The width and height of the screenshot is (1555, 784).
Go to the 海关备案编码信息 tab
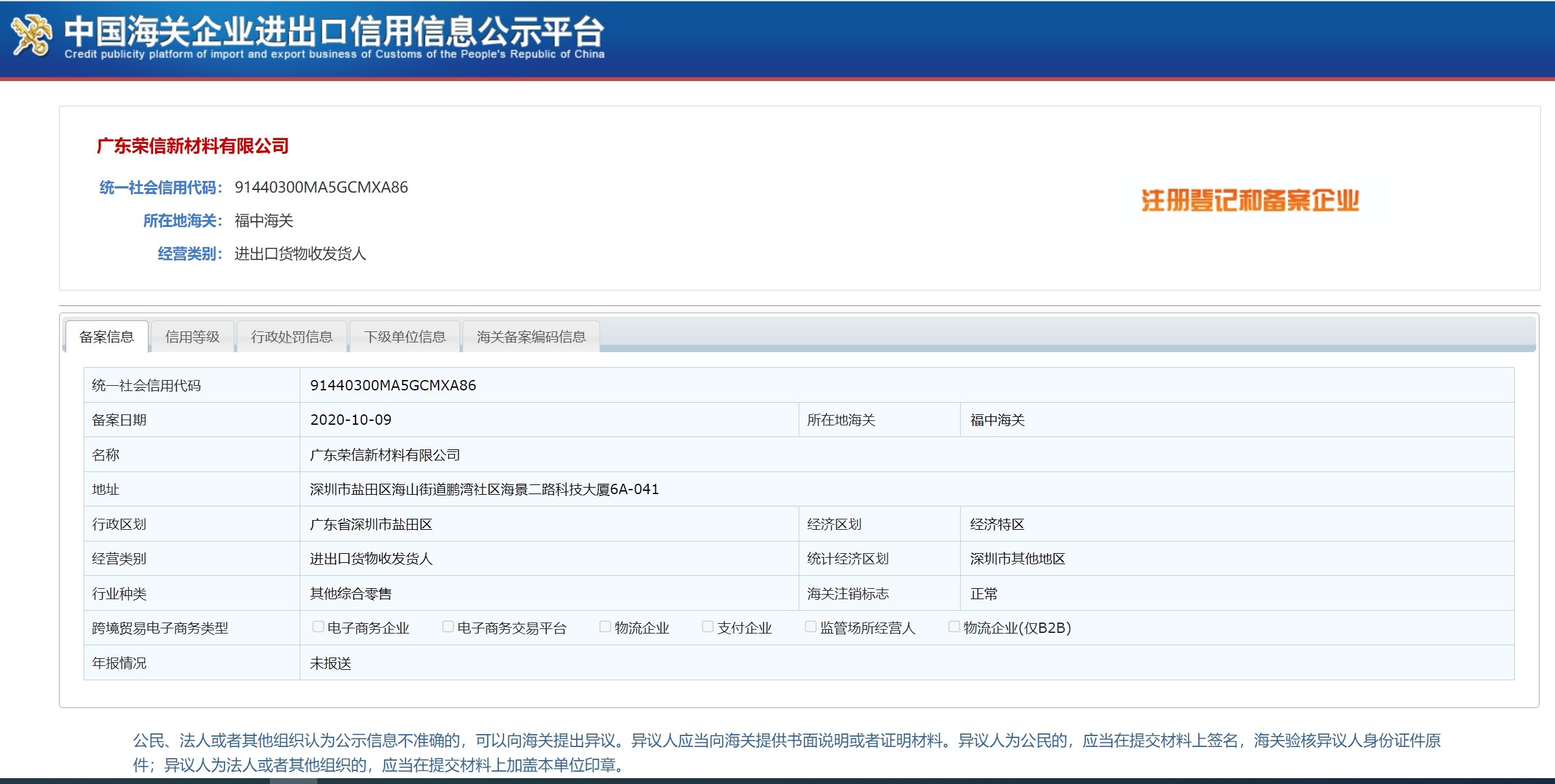coord(531,337)
